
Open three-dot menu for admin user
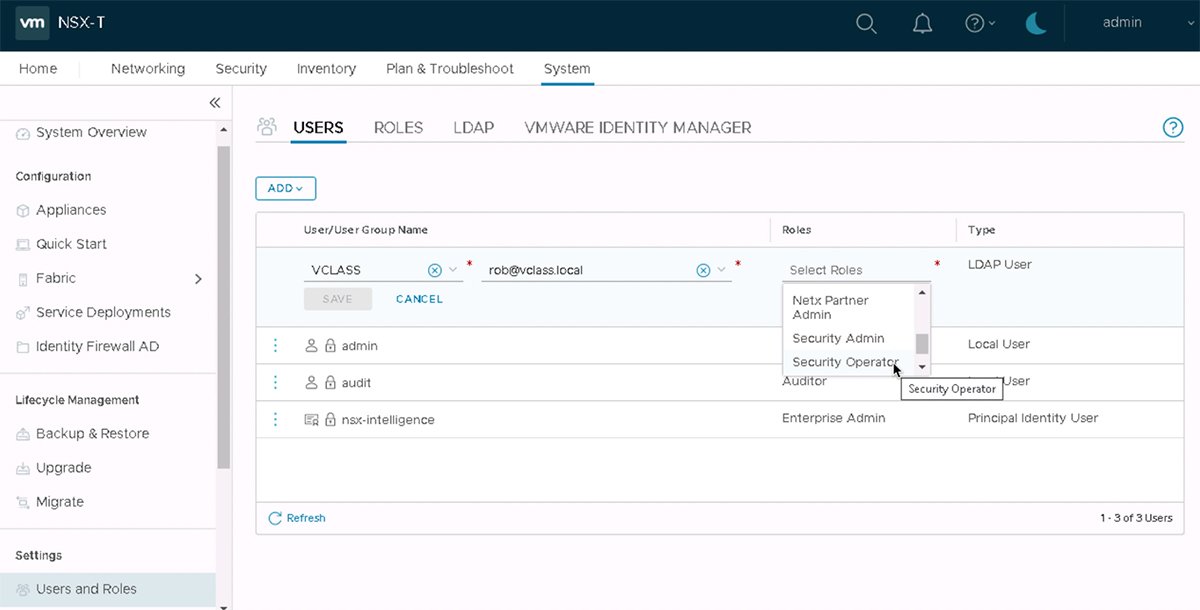tap(275, 345)
